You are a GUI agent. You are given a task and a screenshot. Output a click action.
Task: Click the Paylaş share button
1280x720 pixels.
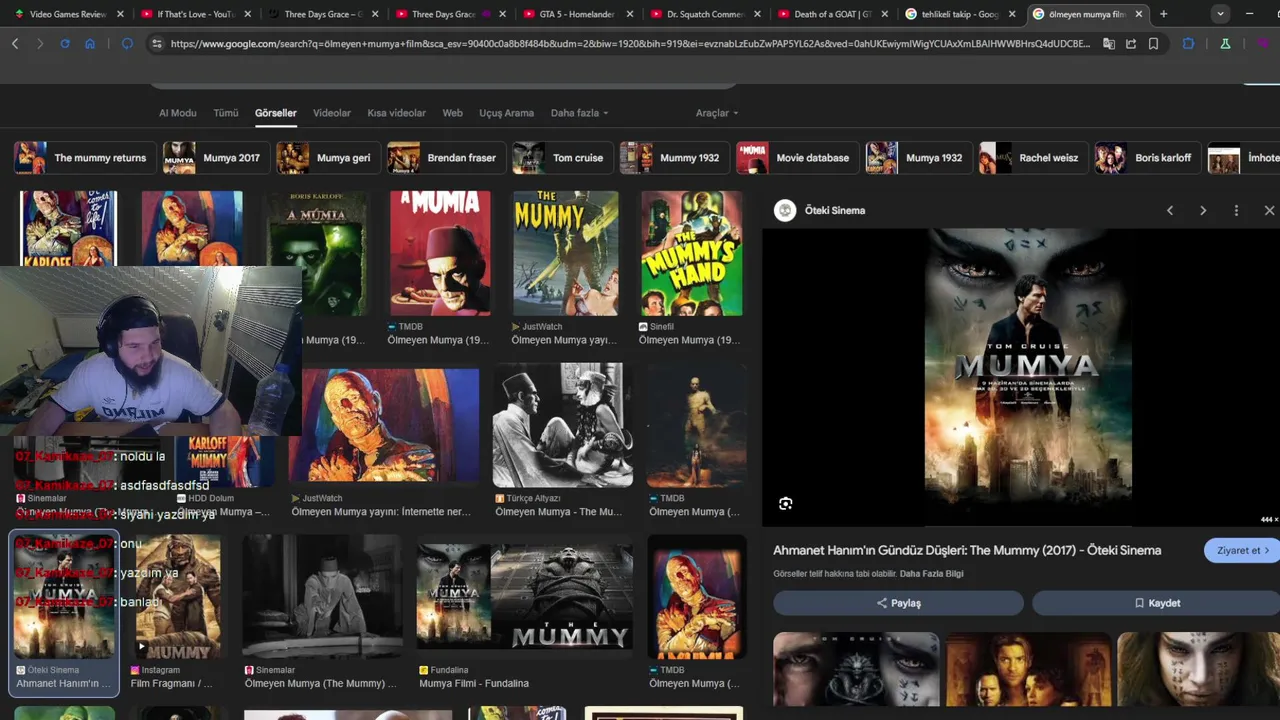click(898, 603)
